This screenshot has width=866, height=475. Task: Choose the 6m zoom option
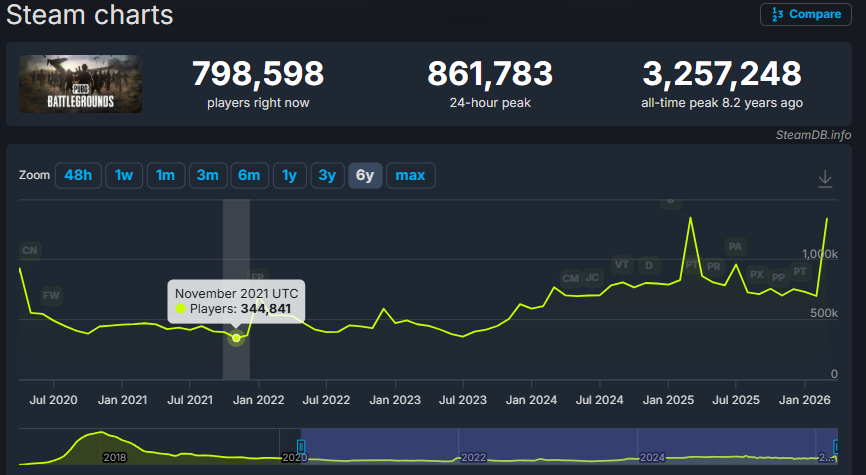click(249, 176)
